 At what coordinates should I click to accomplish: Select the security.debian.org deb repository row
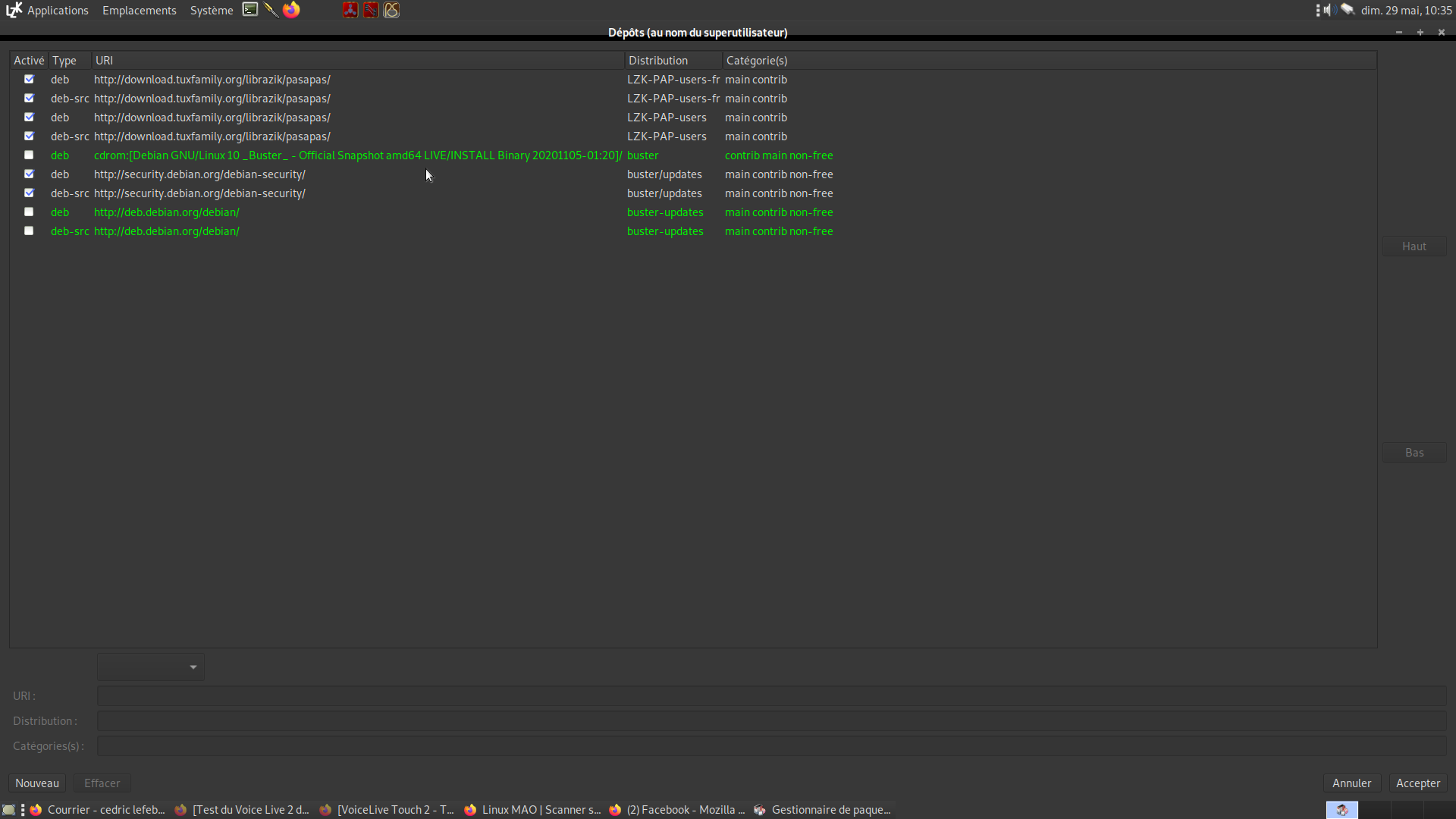(x=199, y=174)
